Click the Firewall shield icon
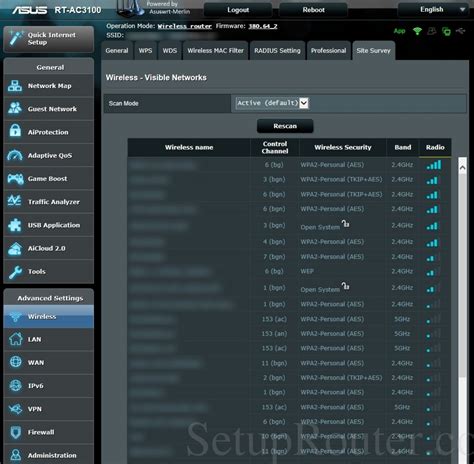 pyautogui.click(x=16, y=432)
